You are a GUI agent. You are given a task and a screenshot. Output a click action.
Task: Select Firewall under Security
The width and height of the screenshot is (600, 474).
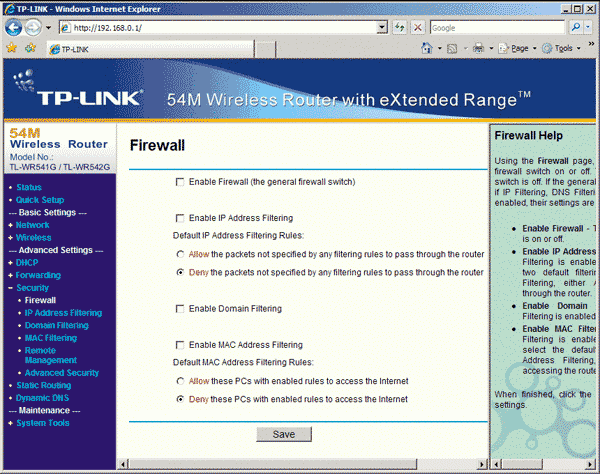click(x=40, y=300)
